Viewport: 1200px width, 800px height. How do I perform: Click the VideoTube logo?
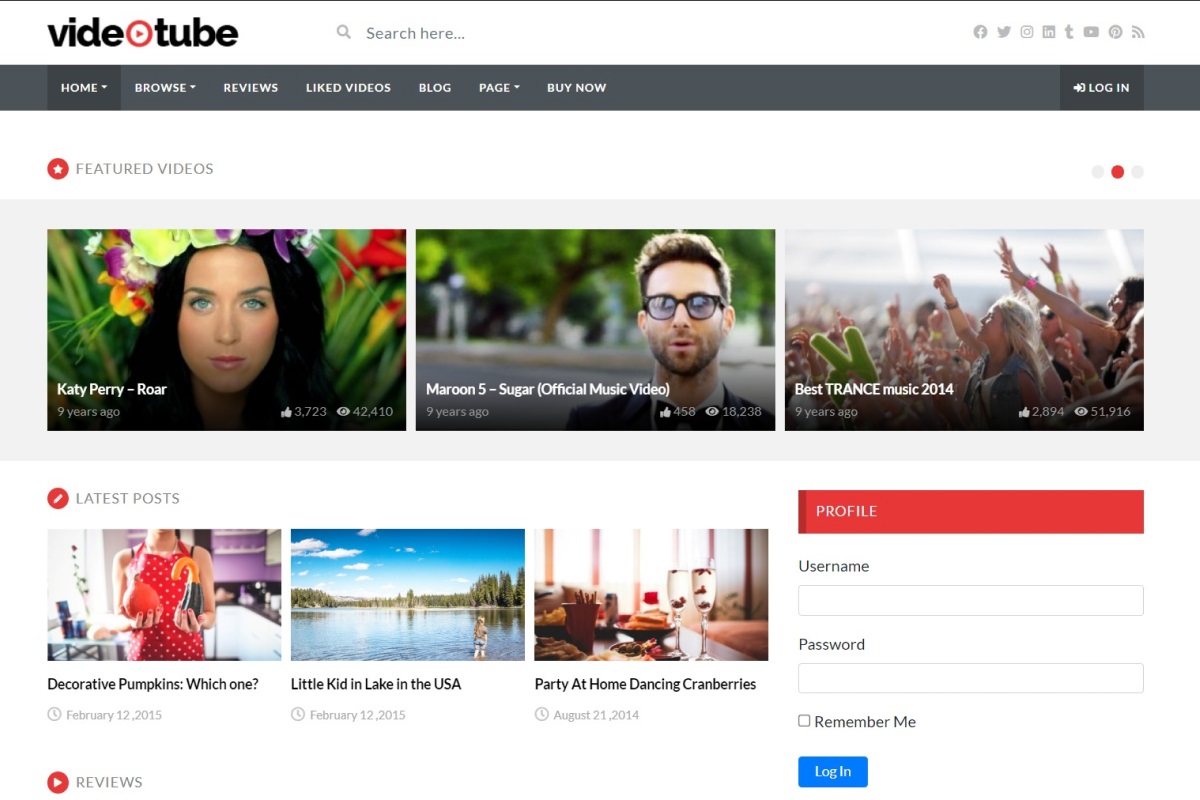click(x=143, y=32)
